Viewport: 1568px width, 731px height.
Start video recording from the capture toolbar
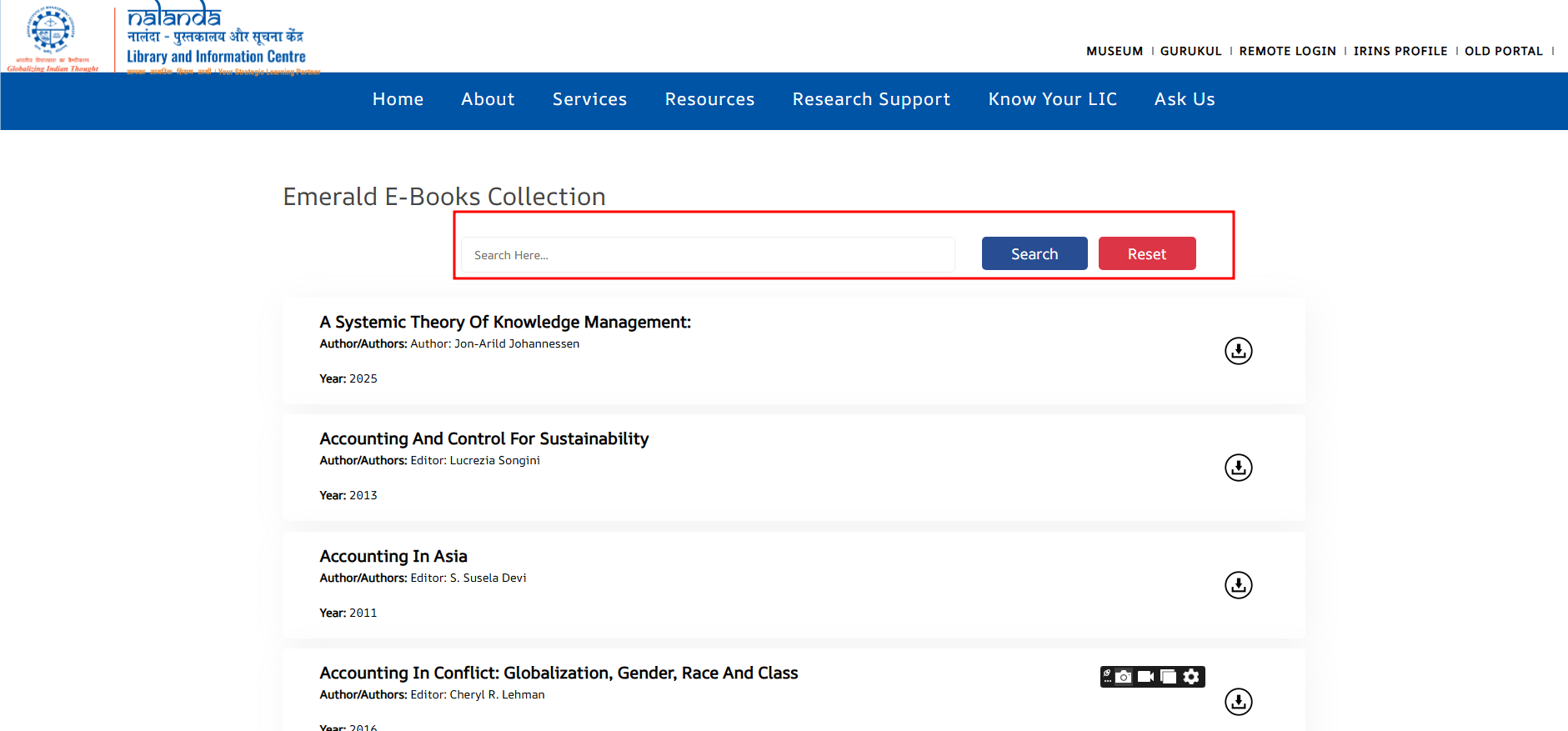[1146, 677]
